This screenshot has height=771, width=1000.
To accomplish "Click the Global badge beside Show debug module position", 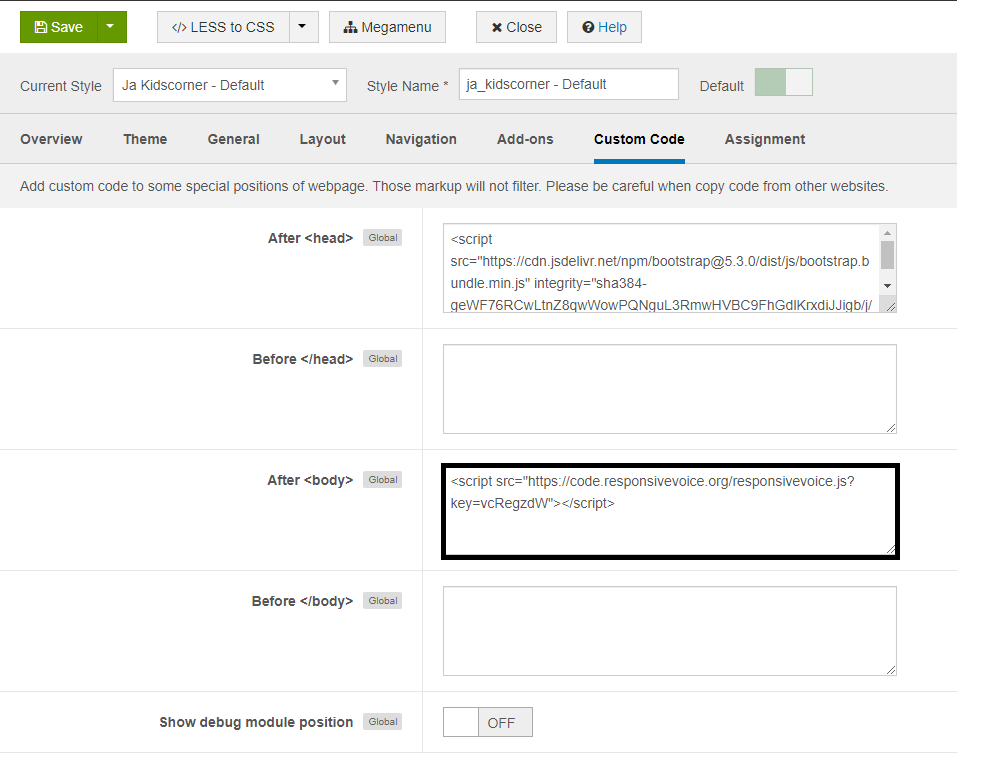I will tap(383, 721).
